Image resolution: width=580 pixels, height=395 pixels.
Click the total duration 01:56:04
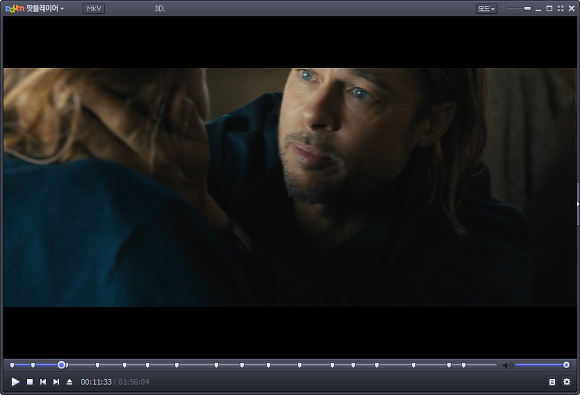point(134,382)
